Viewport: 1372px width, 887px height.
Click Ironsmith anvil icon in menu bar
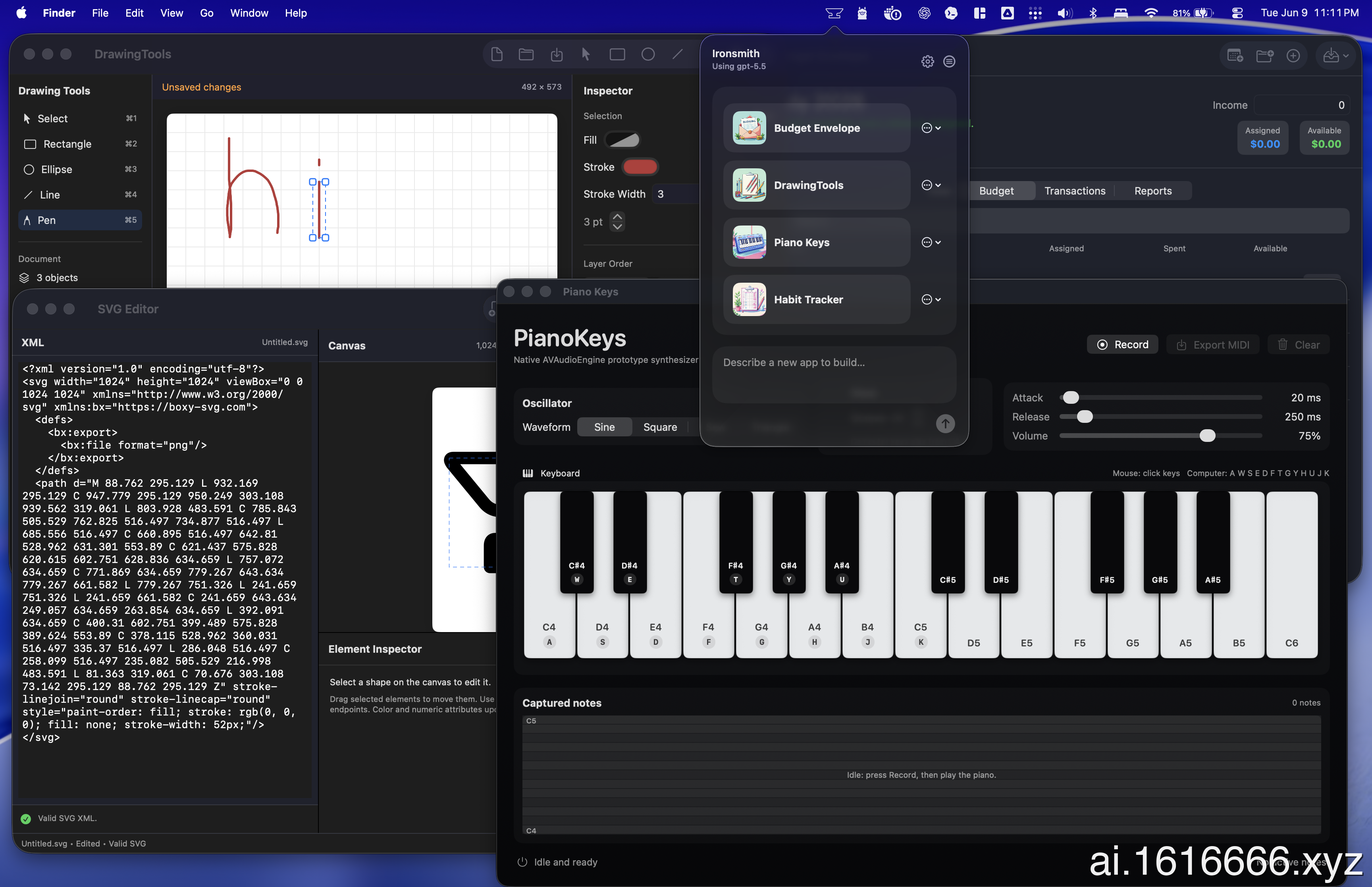click(834, 13)
